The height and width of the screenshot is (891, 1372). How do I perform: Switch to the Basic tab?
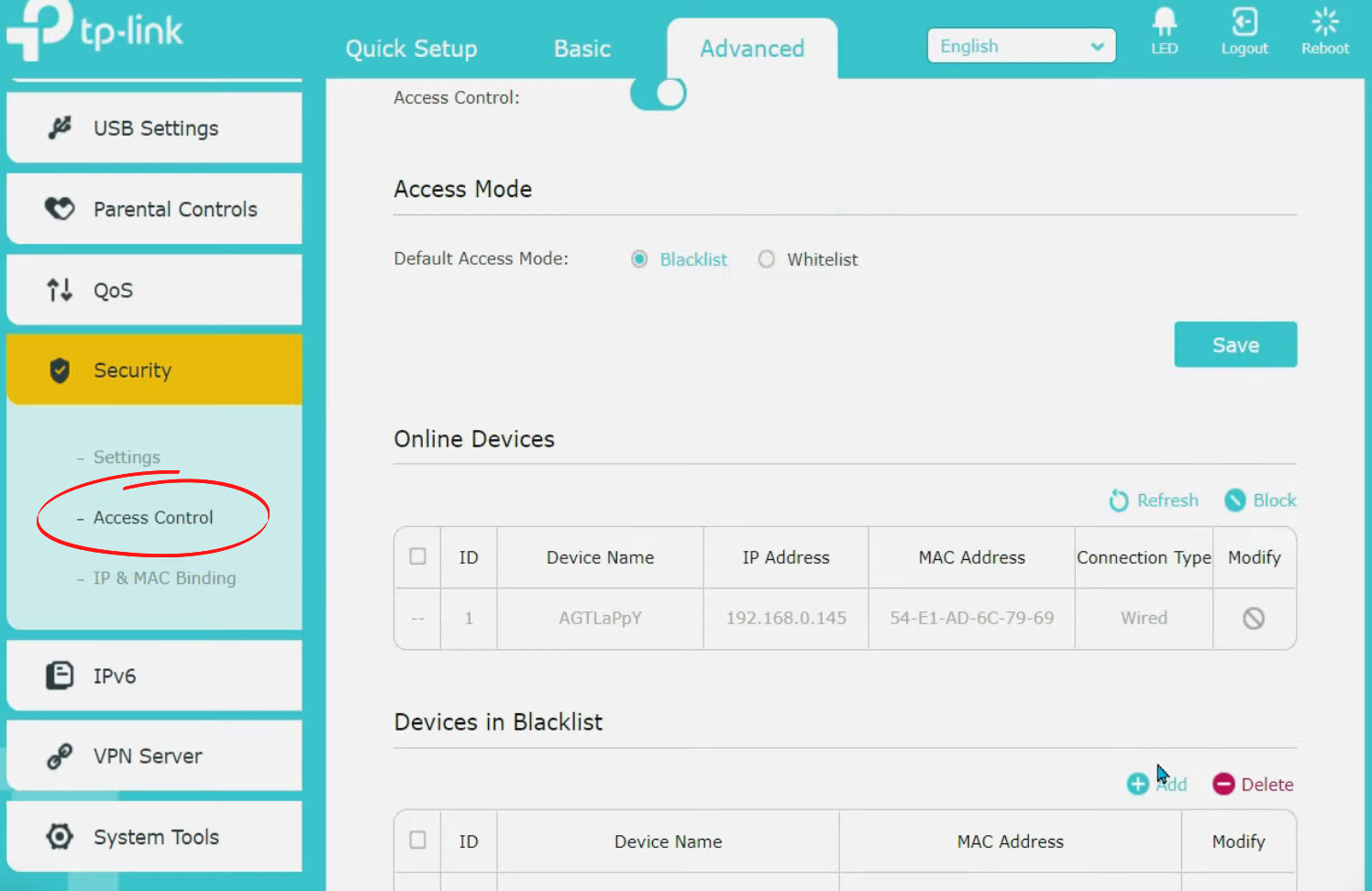coord(581,48)
